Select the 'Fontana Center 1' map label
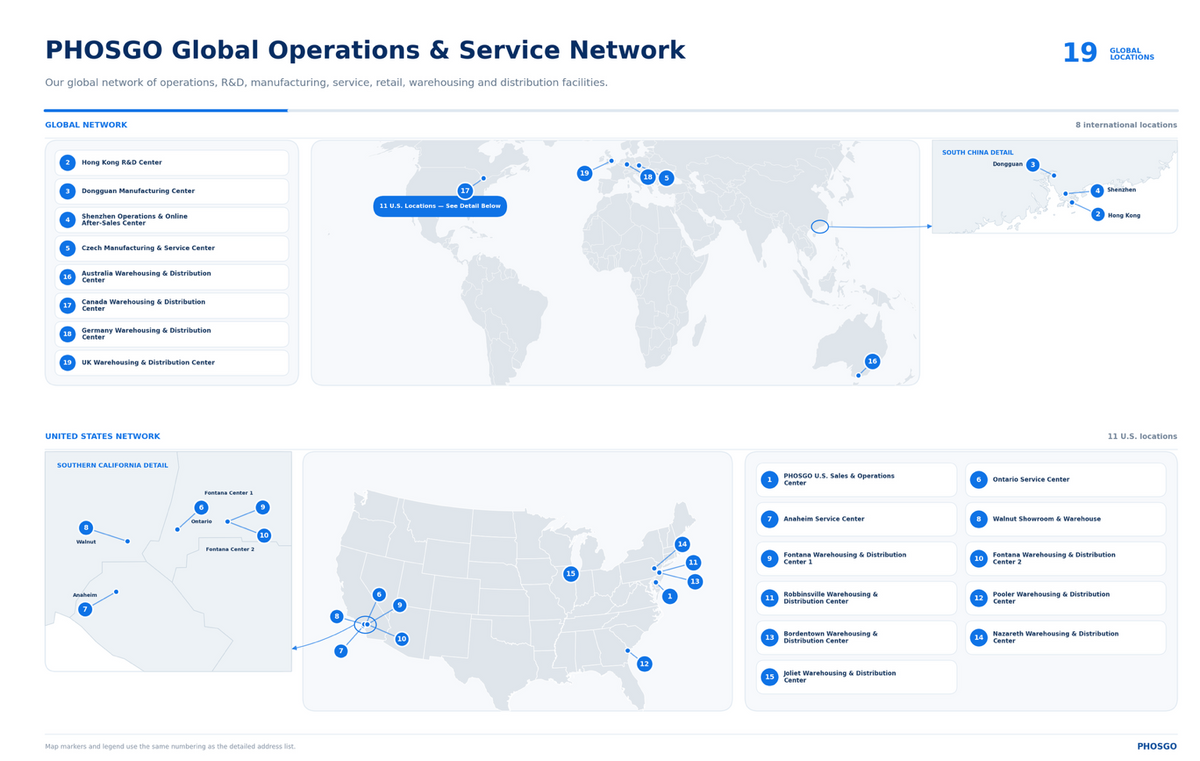This screenshot has height=761, width=1200. [229, 493]
